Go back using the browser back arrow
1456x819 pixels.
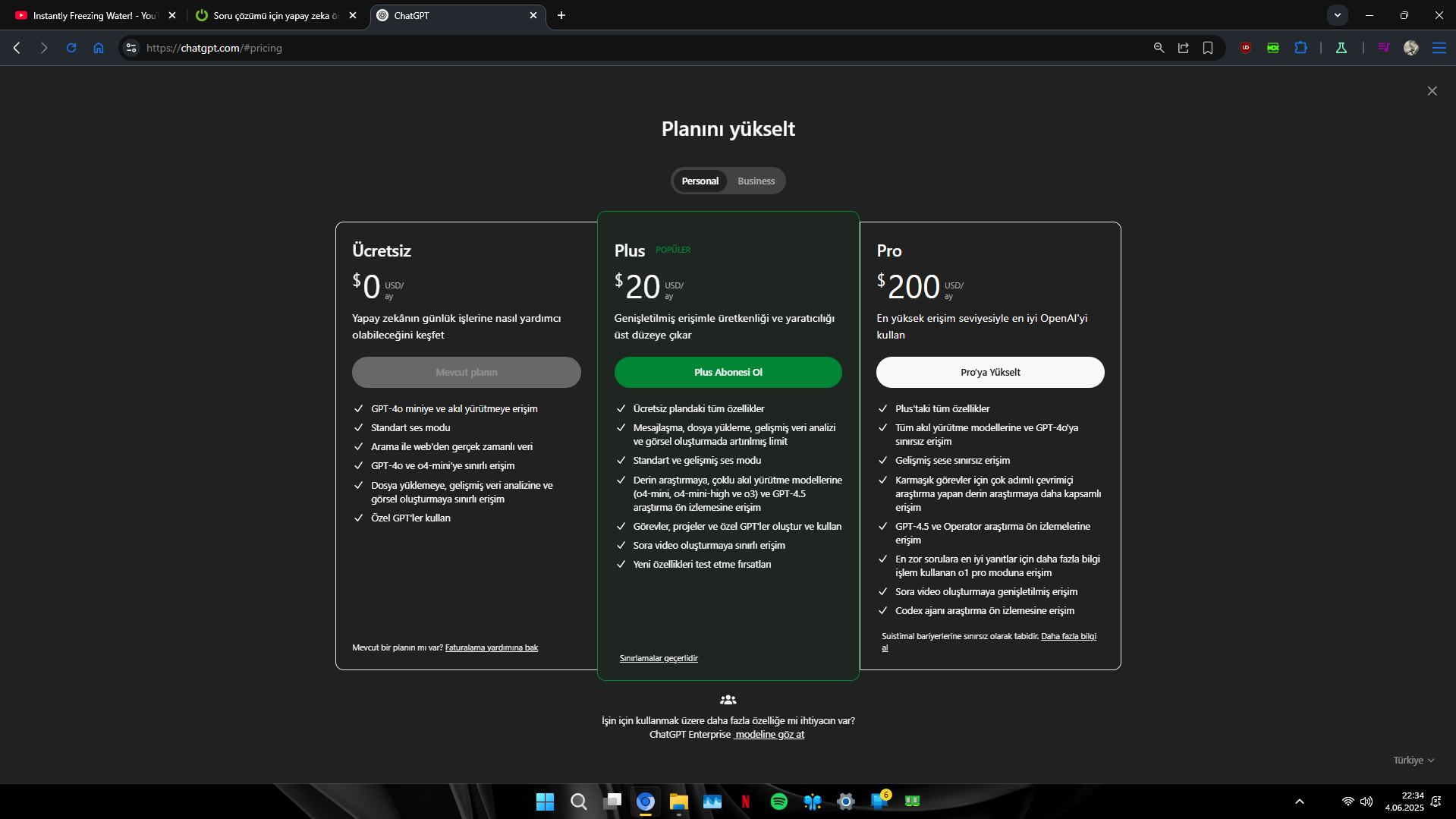[17, 48]
